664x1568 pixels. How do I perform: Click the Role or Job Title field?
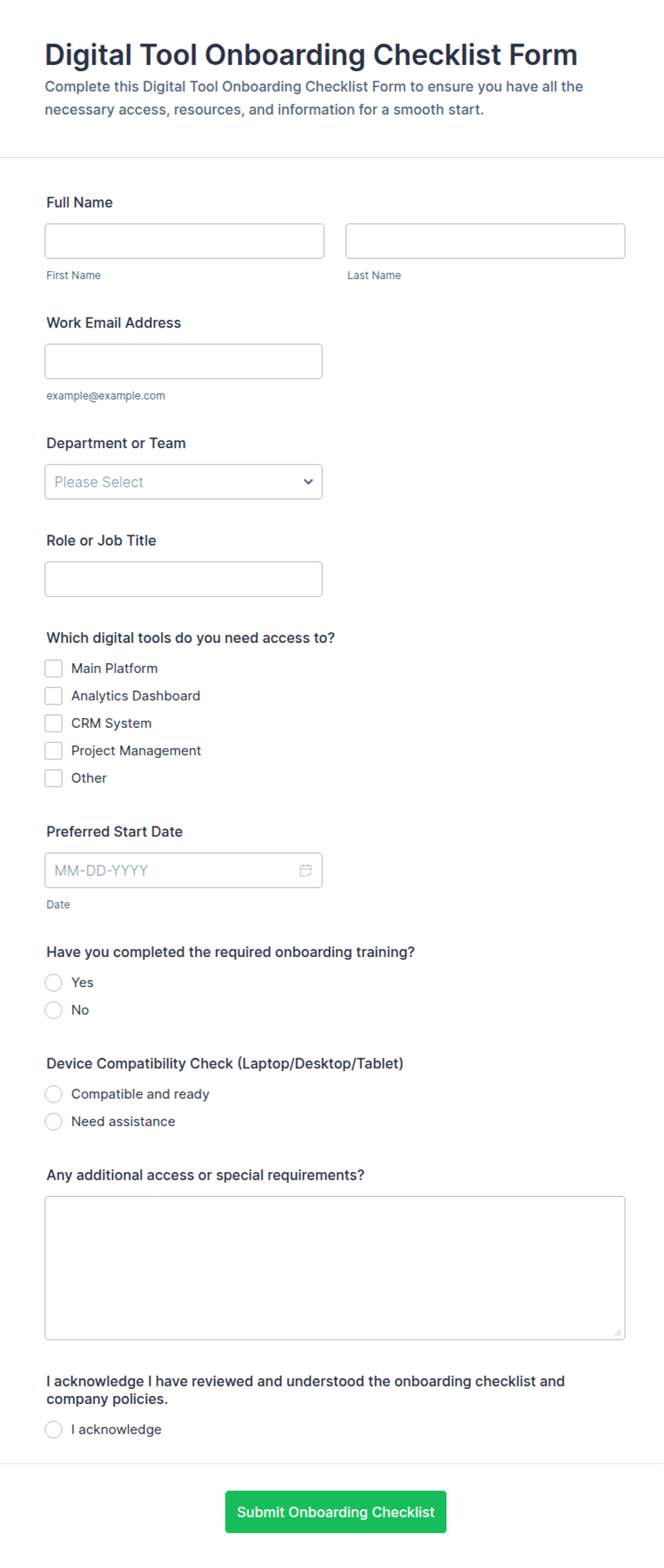[x=183, y=579]
